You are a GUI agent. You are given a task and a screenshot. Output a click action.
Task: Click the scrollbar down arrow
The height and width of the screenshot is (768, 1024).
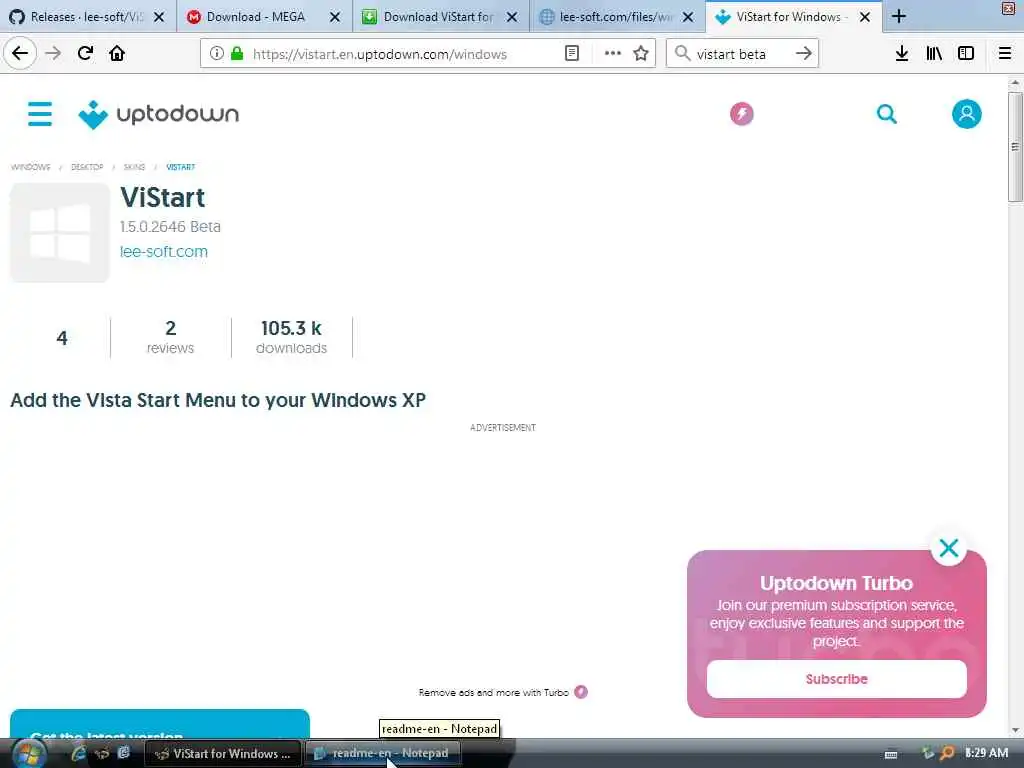coord(1014,731)
